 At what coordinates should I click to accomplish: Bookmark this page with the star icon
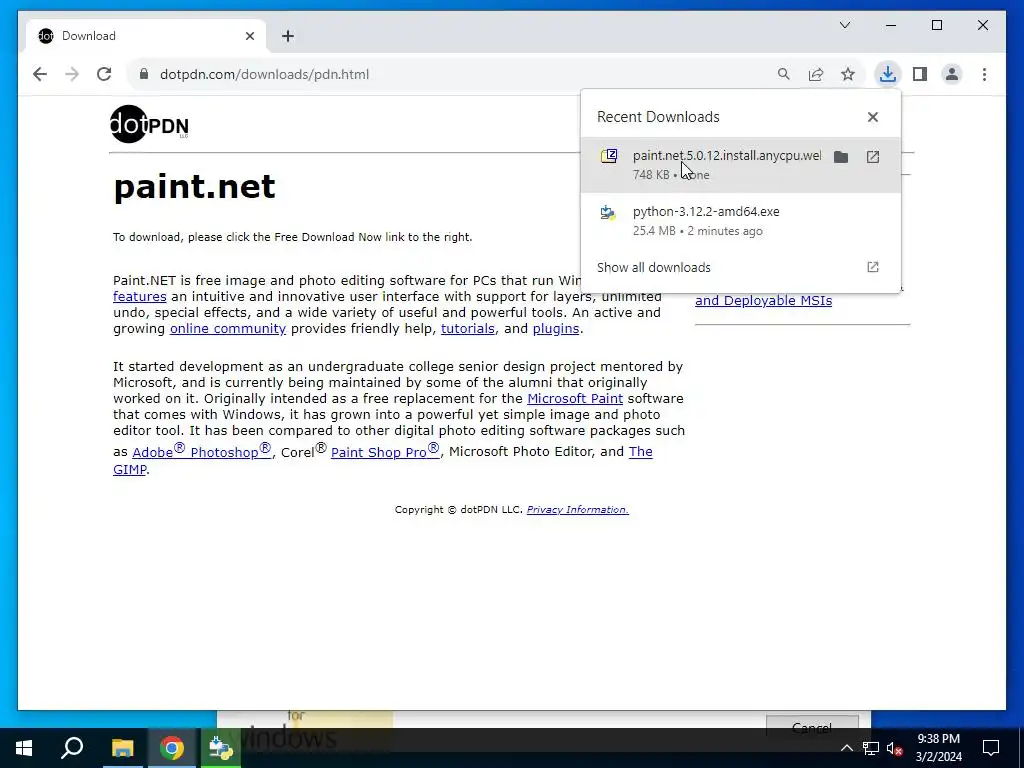[x=848, y=74]
